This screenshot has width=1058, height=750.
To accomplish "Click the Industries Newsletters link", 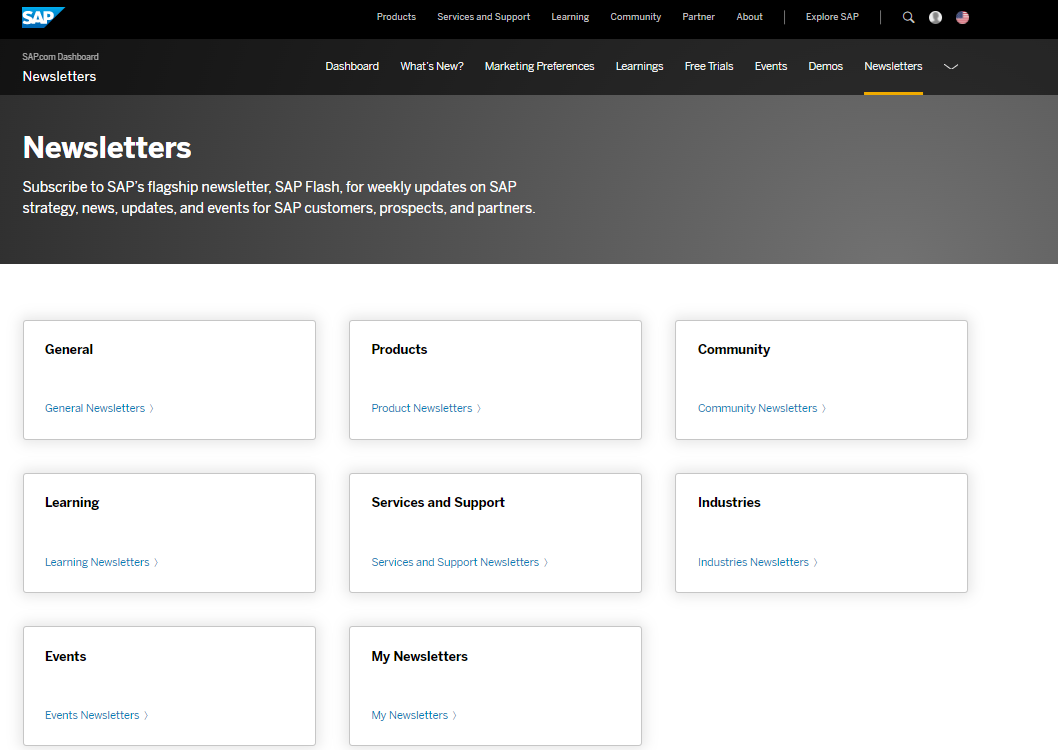I will click(753, 562).
